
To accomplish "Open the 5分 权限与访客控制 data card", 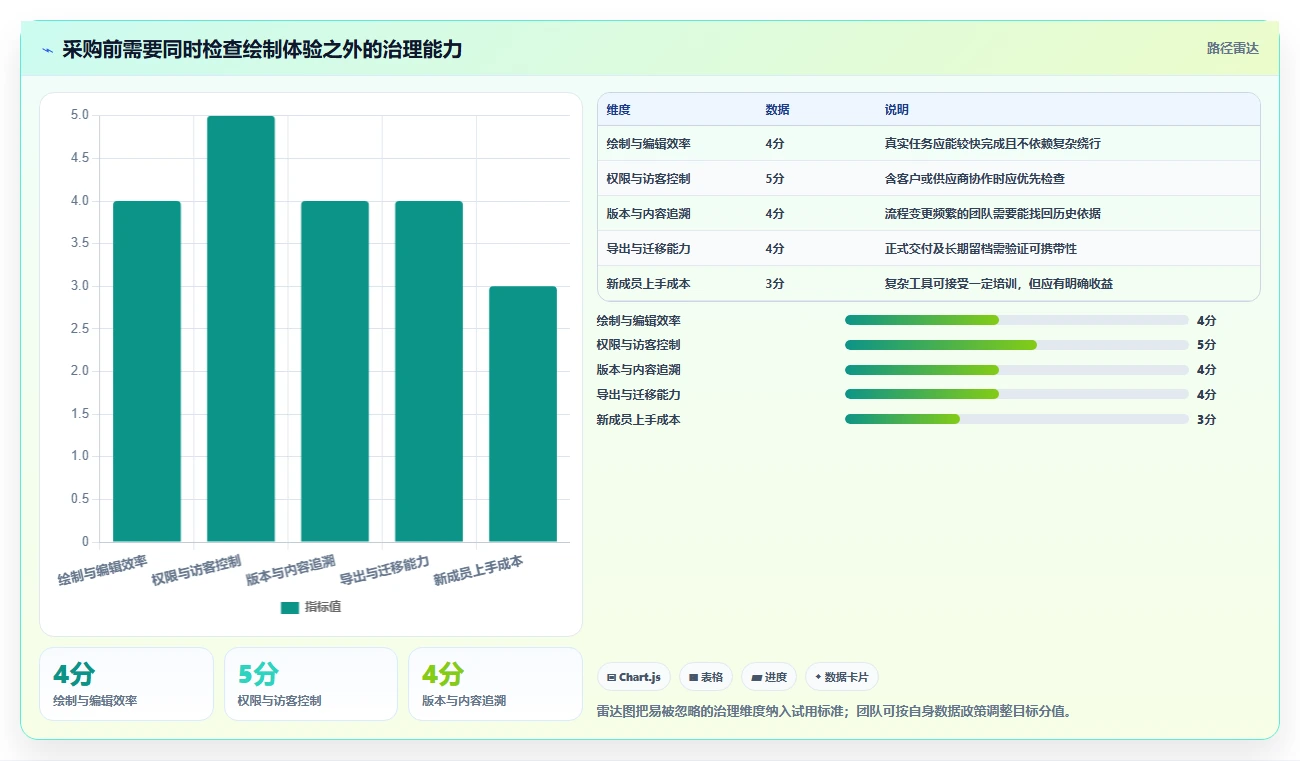I will coord(311,684).
